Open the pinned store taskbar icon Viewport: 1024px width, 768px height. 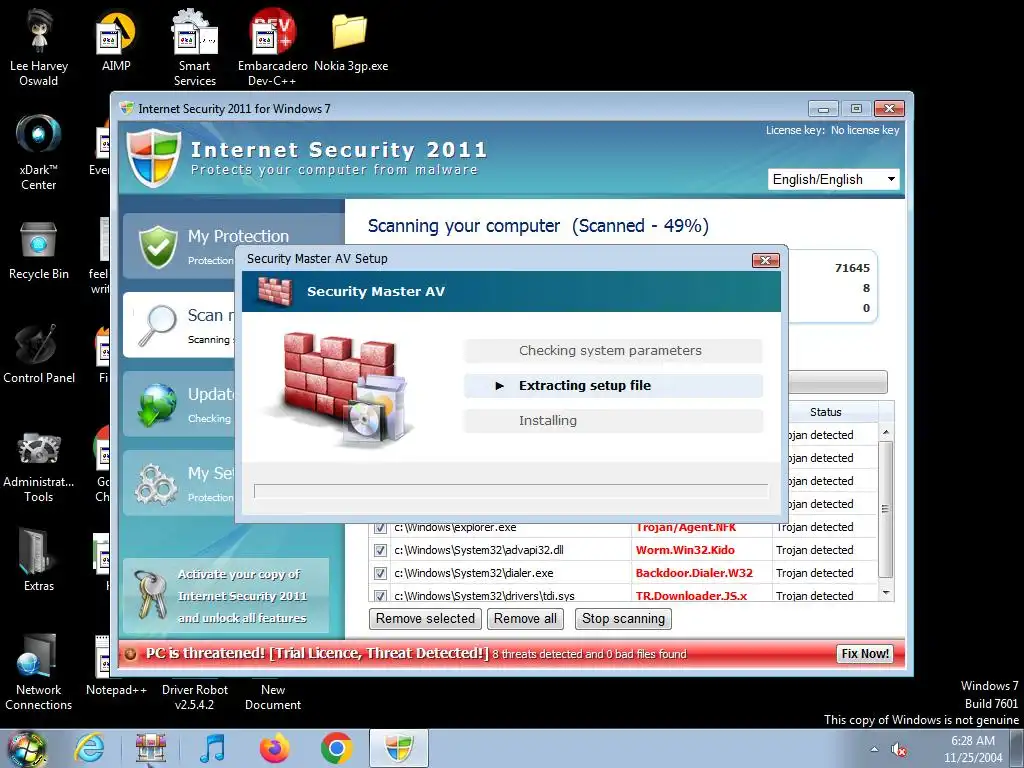[151, 748]
